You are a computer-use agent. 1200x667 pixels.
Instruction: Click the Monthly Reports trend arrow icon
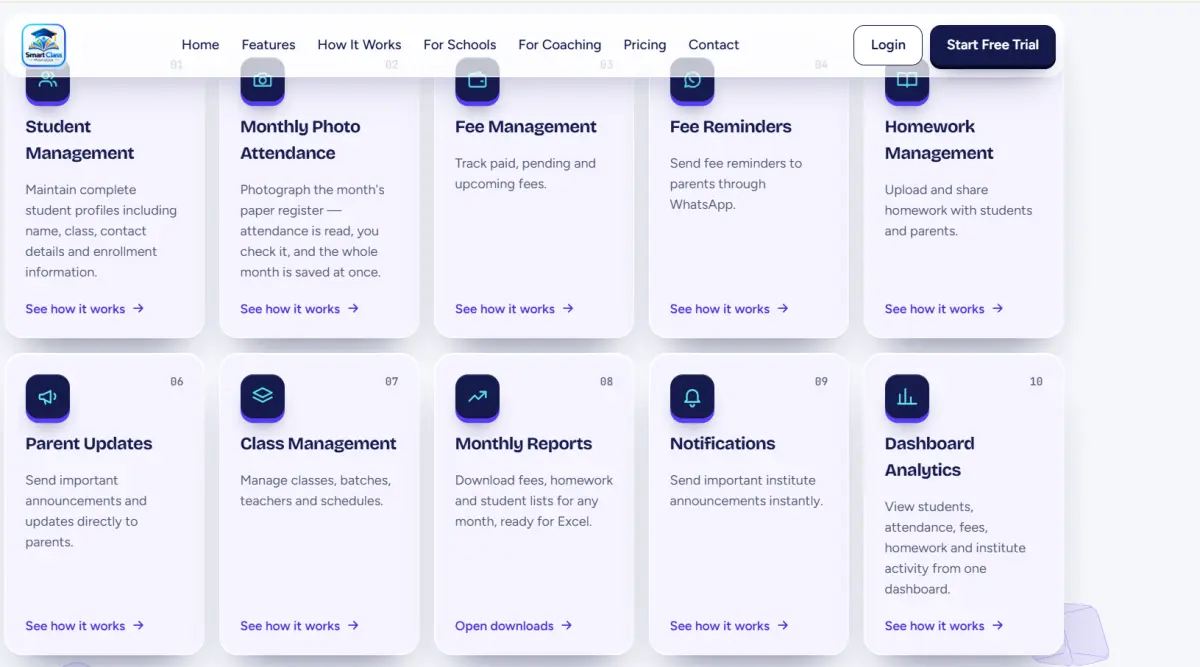[x=477, y=397]
